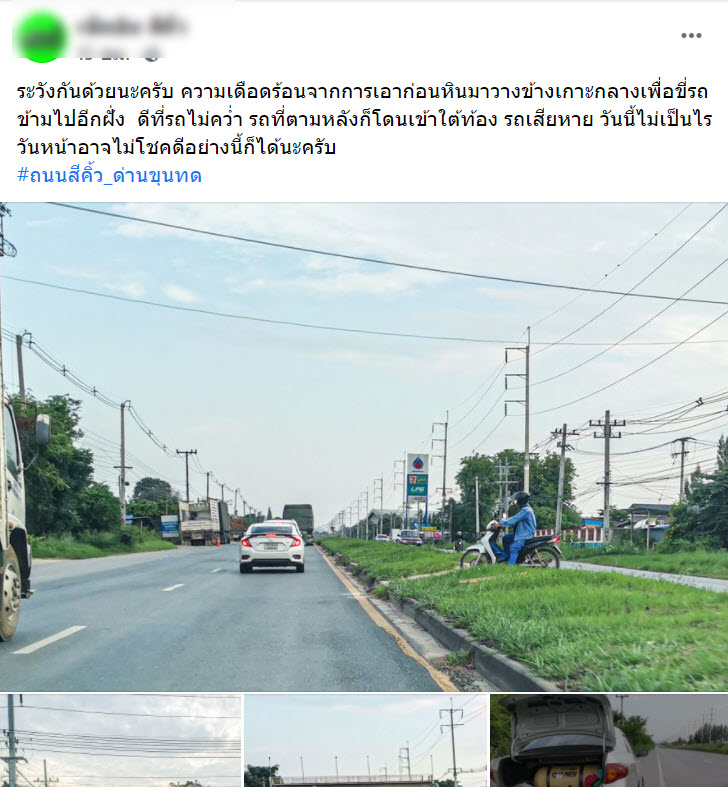Click the blue roadside sign near parked truck

pos(170,526)
